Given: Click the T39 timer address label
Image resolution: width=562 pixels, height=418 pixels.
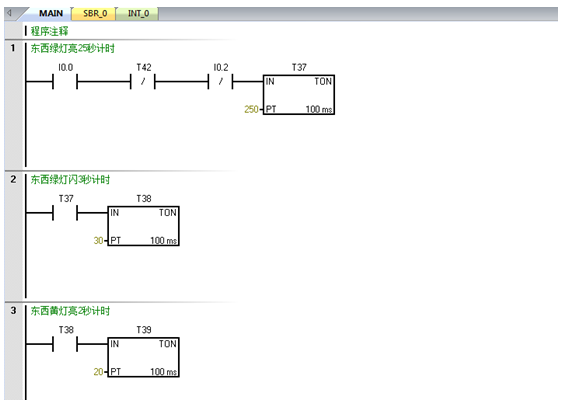Looking at the screenshot, I should 144,330.
